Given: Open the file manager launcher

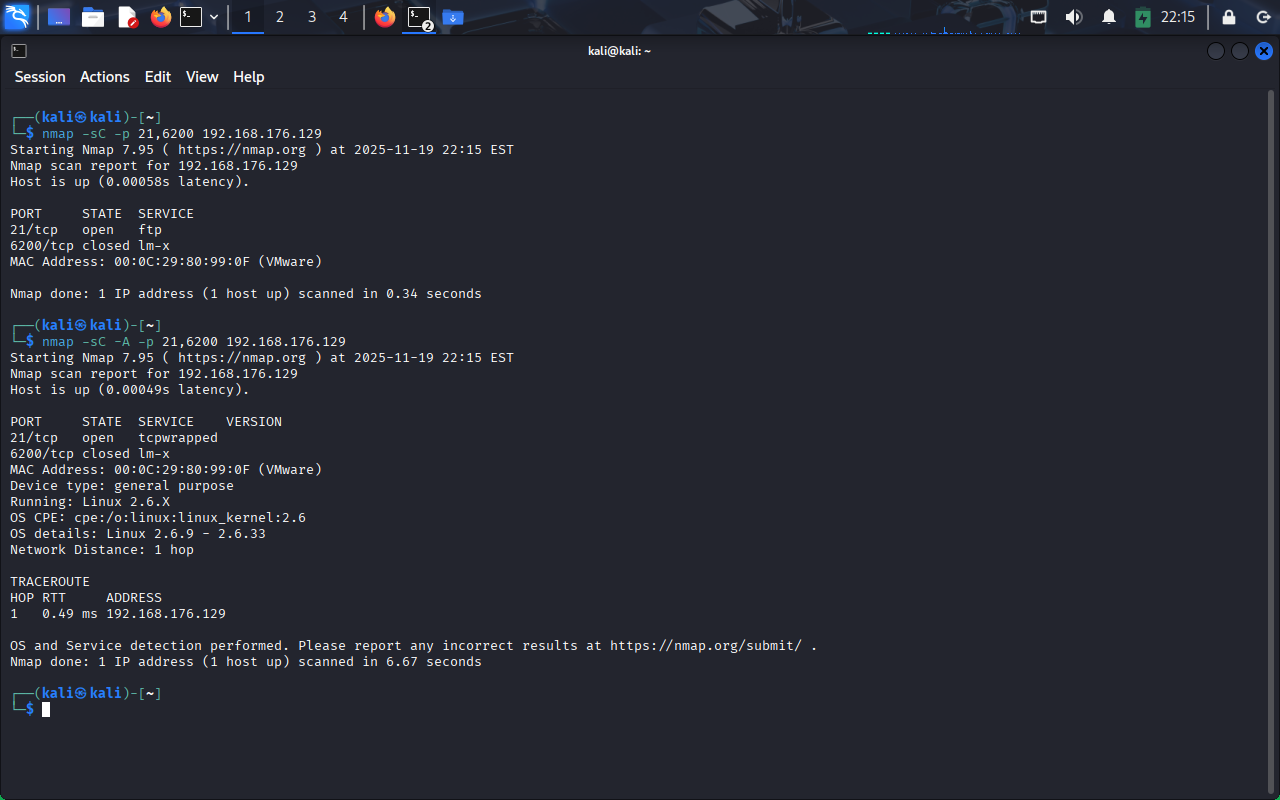Looking at the screenshot, I should pyautogui.click(x=93, y=17).
